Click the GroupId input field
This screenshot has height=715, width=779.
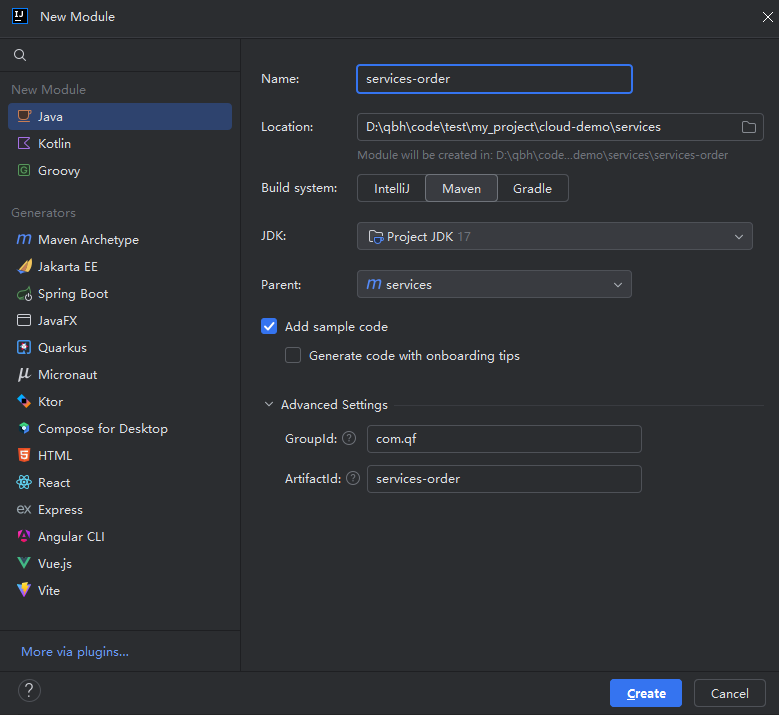[504, 439]
